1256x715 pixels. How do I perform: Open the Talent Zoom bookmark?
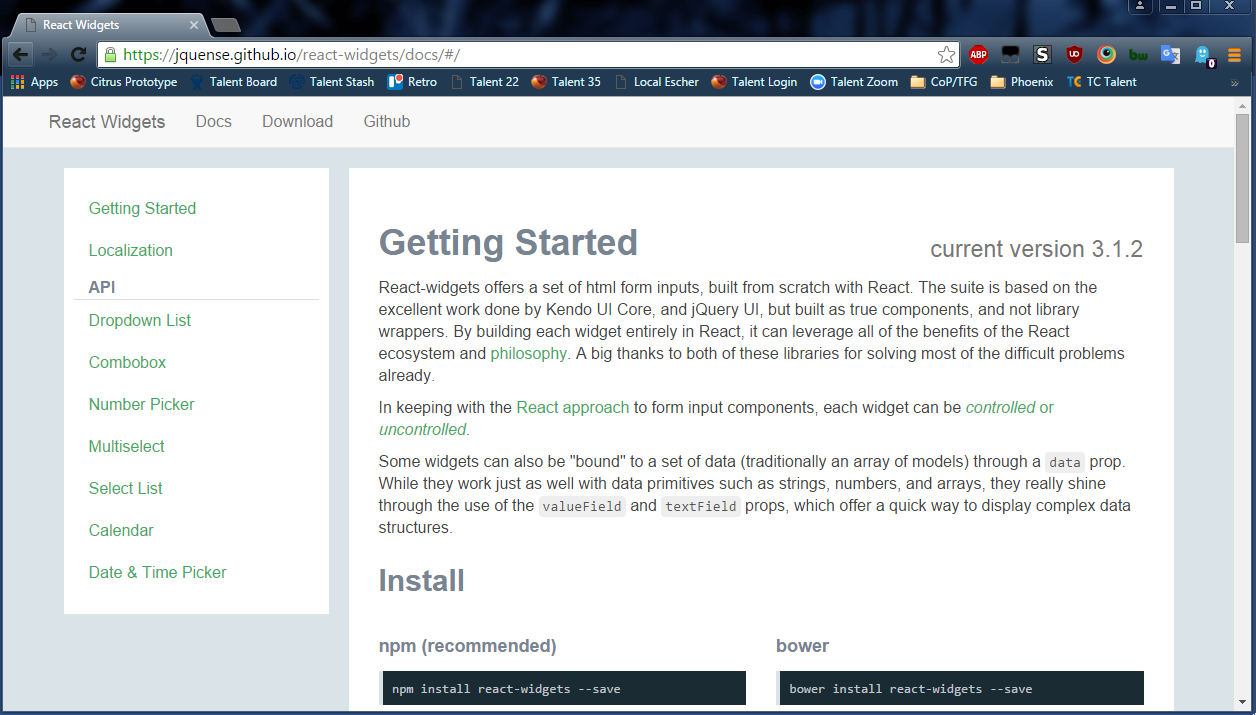click(854, 82)
